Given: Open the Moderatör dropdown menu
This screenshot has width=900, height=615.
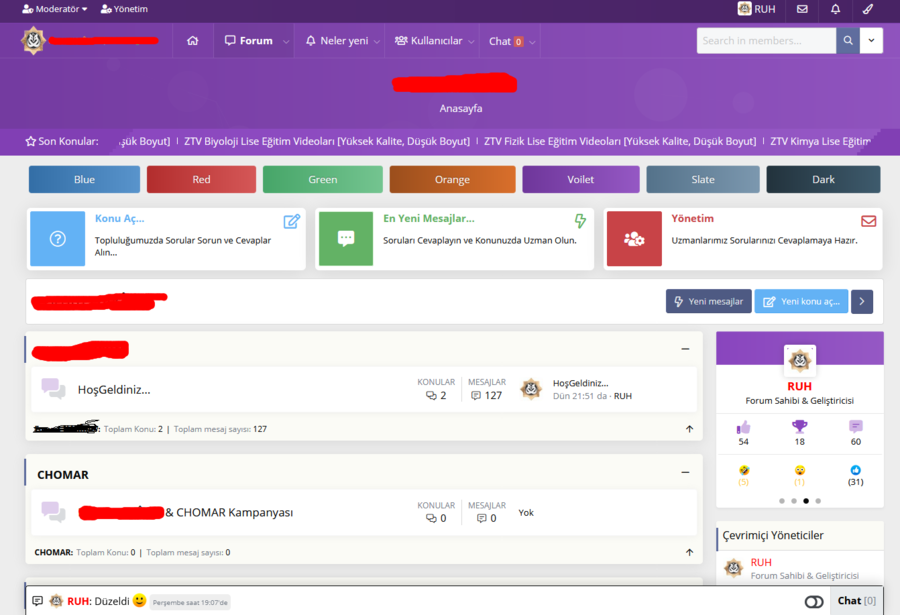Looking at the screenshot, I should (55, 9).
